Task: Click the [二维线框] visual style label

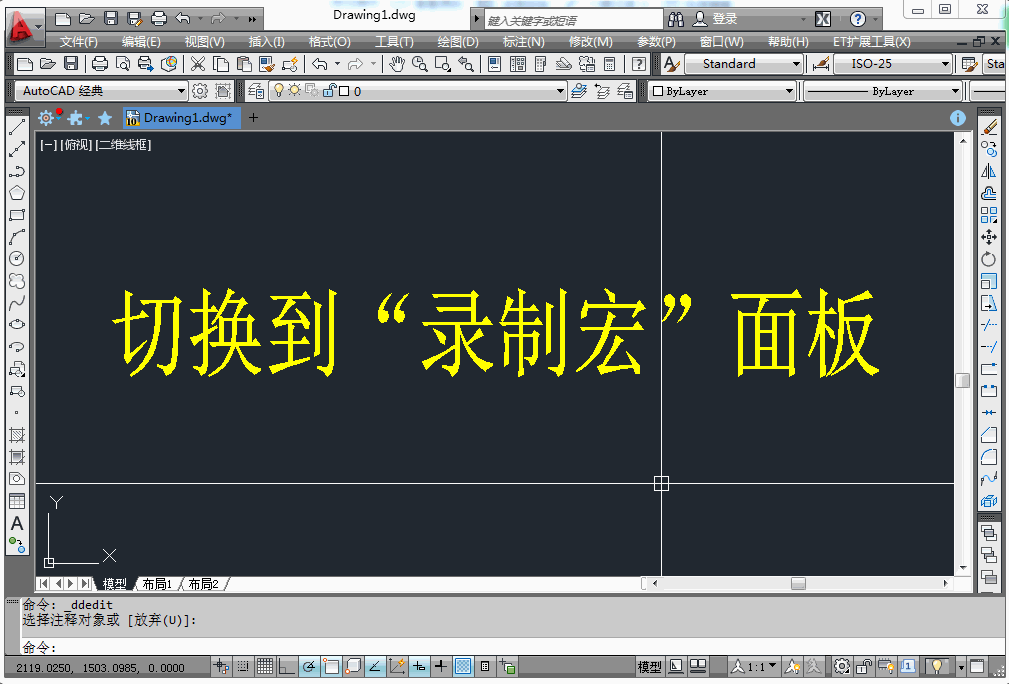Action: pyautogui.click(x=123, y=145)
